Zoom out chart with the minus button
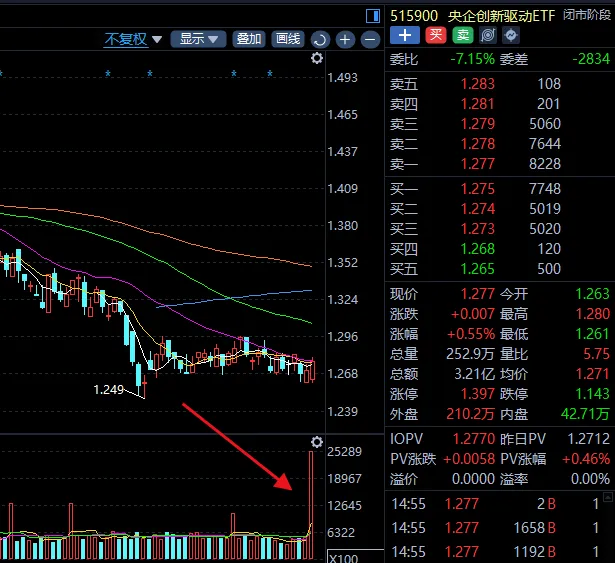The height and width of the screenshot is (563, 615). 370,40
